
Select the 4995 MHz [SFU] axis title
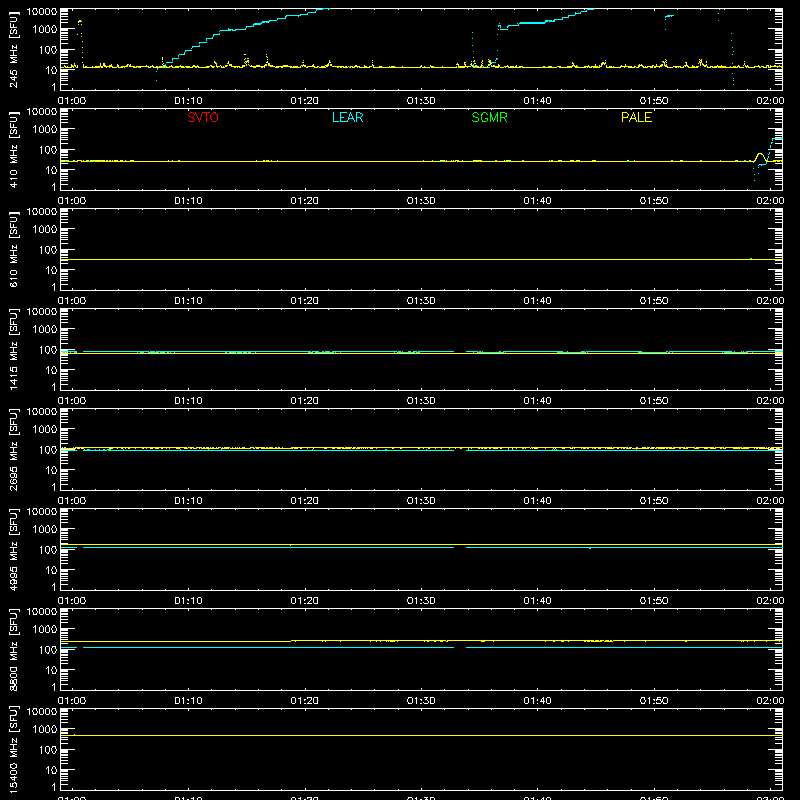[13, 549]
